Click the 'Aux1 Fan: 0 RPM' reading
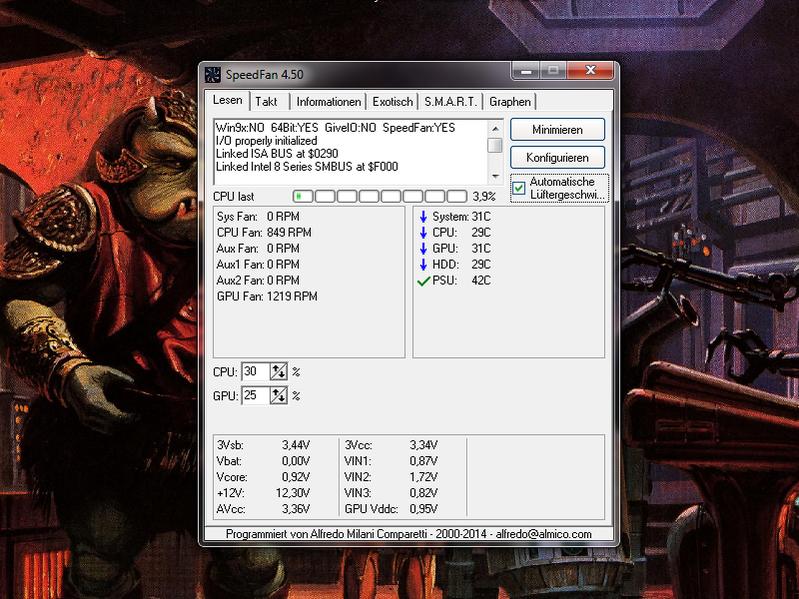The image size is (799, 599). pos(258,264)
